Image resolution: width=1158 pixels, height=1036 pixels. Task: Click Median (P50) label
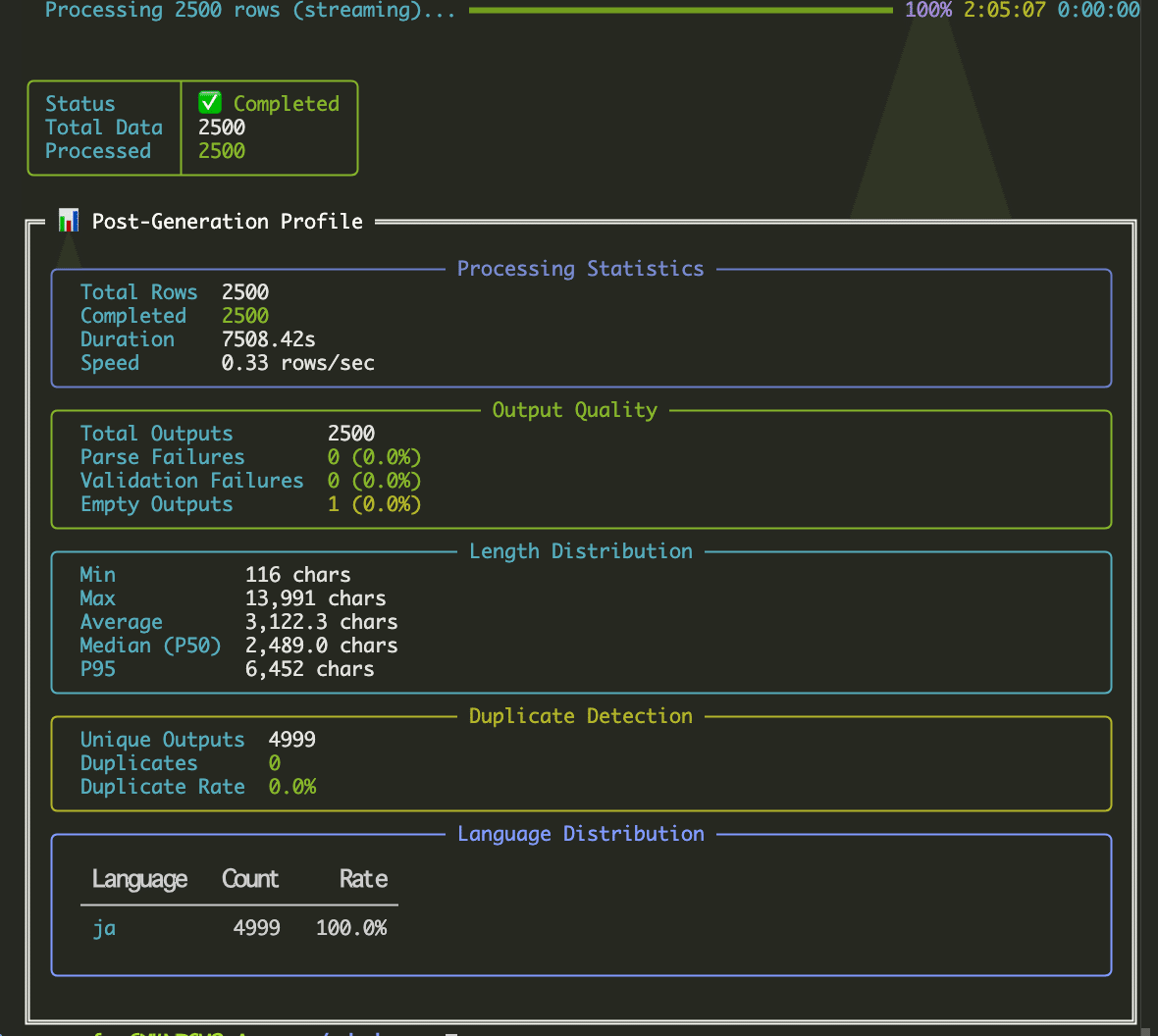(151, 647)
